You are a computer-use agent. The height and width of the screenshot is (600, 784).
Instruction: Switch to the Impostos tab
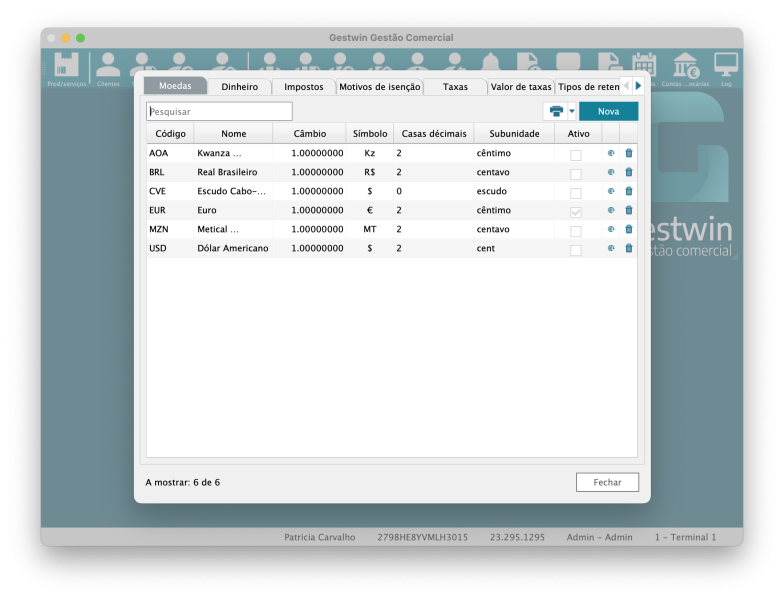click(x=303, y=87)
